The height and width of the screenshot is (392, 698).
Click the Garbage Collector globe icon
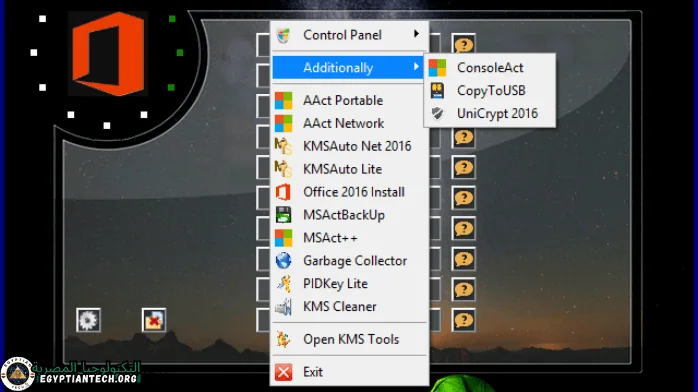[284, 261]
